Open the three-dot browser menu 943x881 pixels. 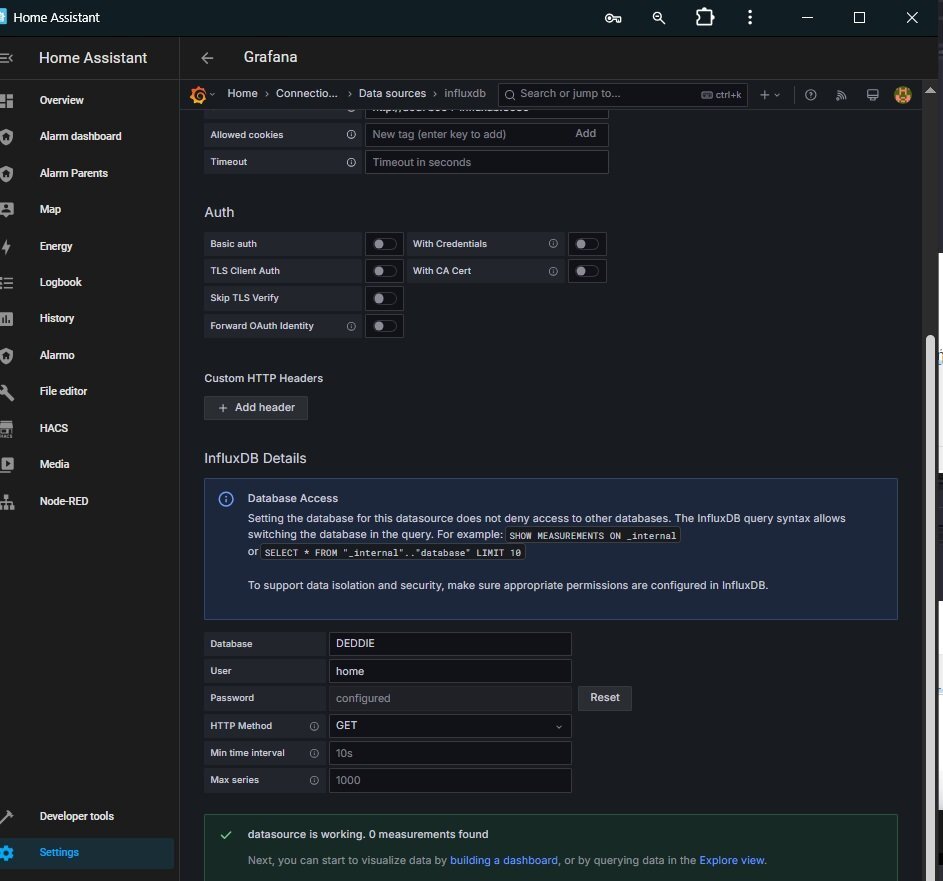[x=749, y=17]
